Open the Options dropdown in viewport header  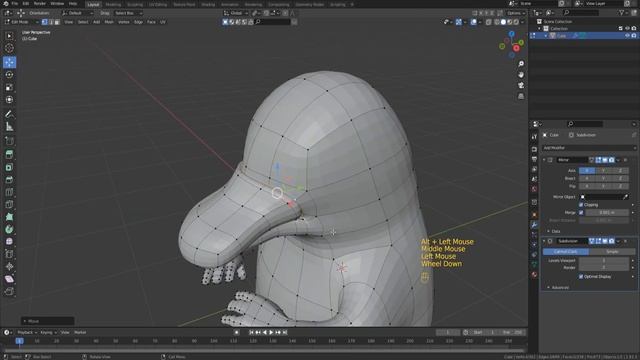(516, 13)
